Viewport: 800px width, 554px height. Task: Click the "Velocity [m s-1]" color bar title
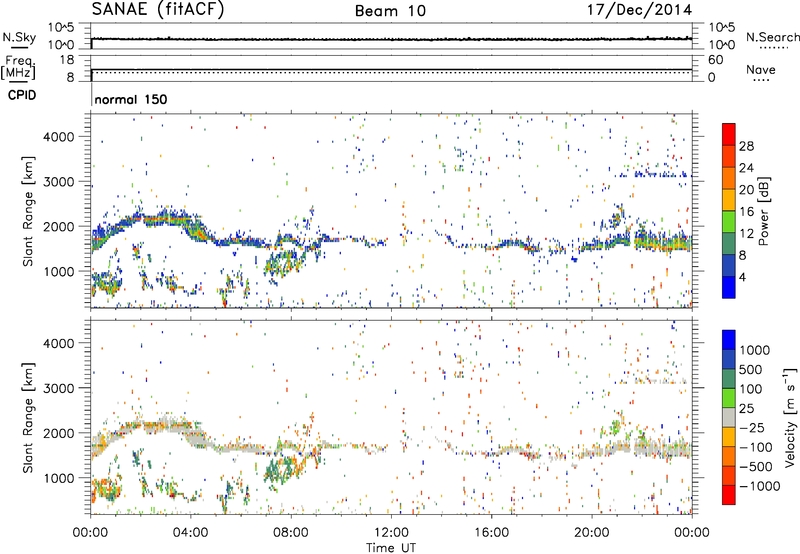(x=790, y=417)
